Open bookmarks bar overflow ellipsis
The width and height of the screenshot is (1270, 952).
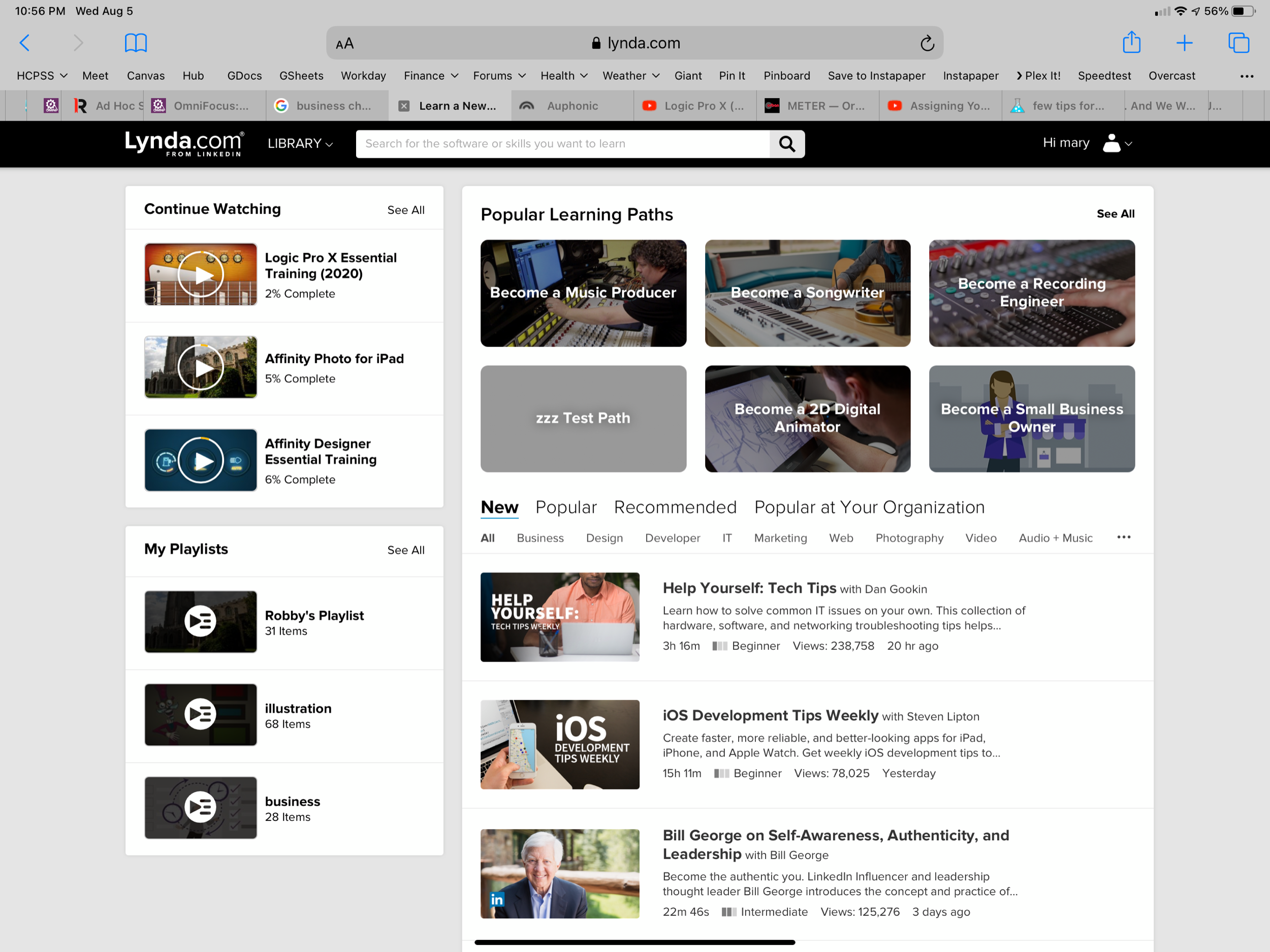point(1247,76)
